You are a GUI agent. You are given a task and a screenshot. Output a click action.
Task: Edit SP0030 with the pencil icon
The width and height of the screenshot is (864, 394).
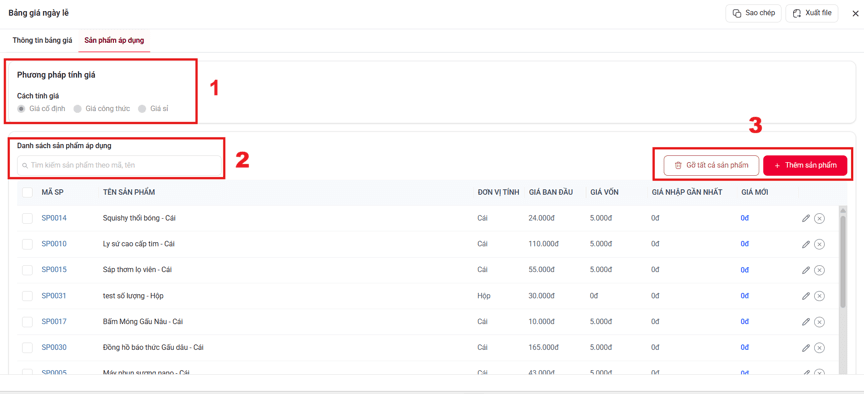point(806,348)
